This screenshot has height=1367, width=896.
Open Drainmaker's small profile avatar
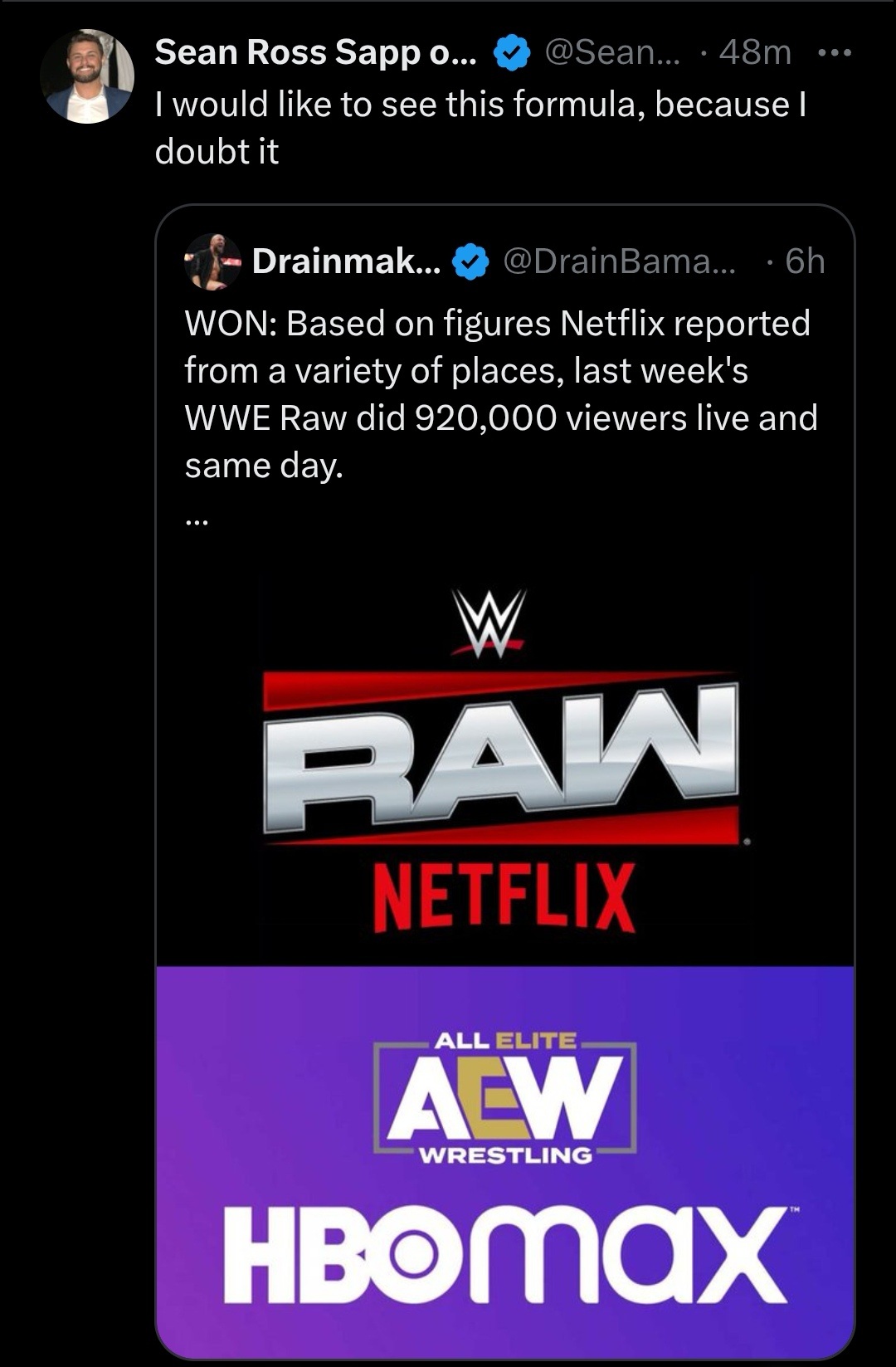click(212, 261)
